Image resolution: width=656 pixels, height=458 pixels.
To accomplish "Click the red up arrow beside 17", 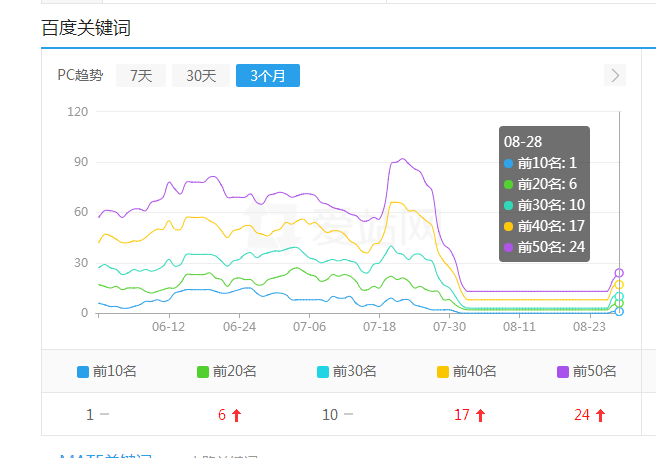I will pyautogui.click(x=480, y=415).
